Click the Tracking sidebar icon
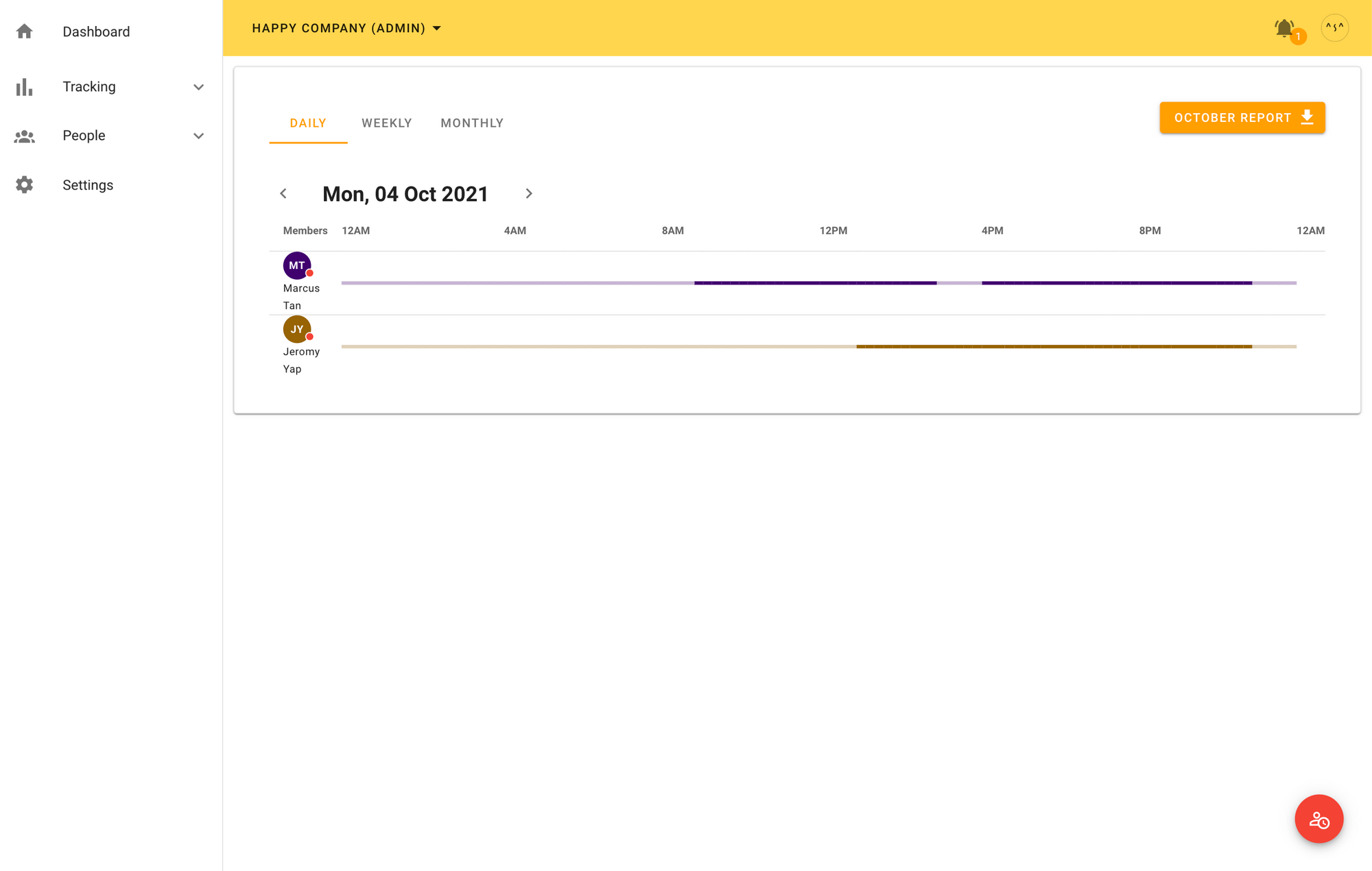This screenshot has width=1372, height=871. pyautogui.click(x=26, y=86)
